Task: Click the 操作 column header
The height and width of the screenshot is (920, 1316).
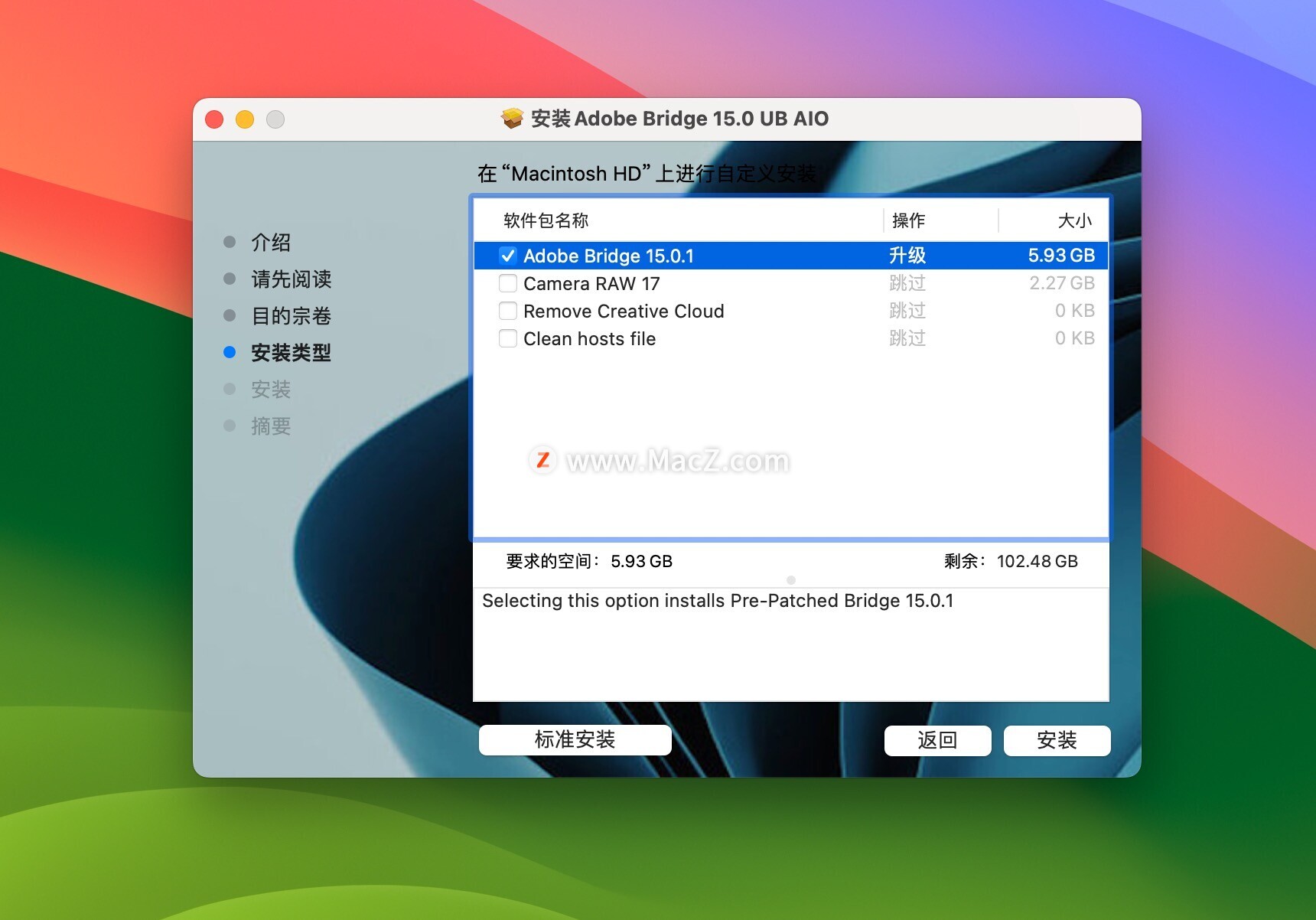Action: pyautogui.click(x=908, y=220)
